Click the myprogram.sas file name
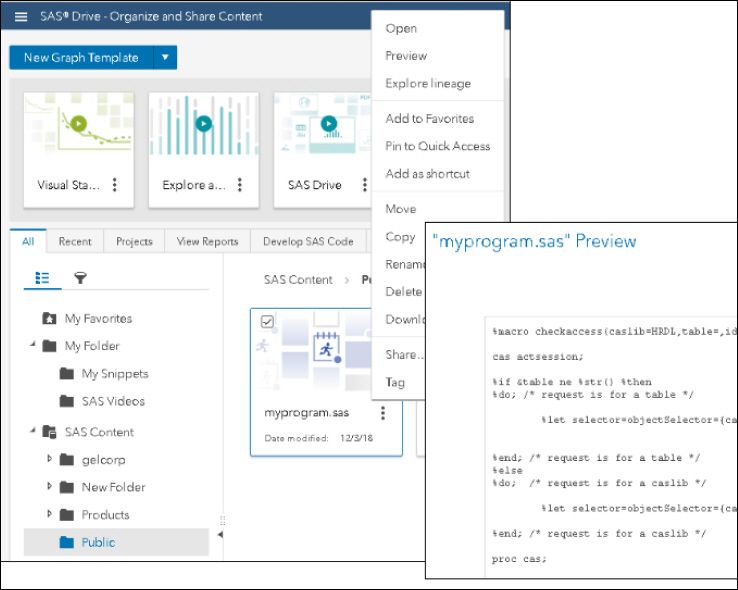The width and height of the screenshot is (738, 590). coord(306,413)
